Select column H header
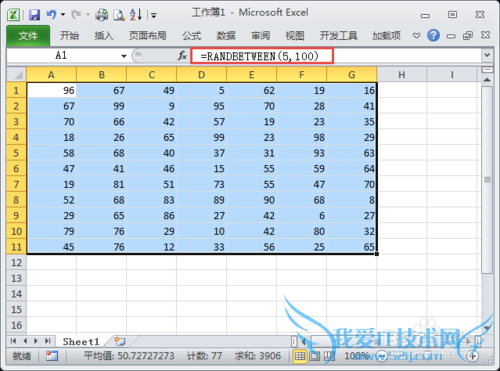Viewport: 500px width, 371px height. coord(402,74)
